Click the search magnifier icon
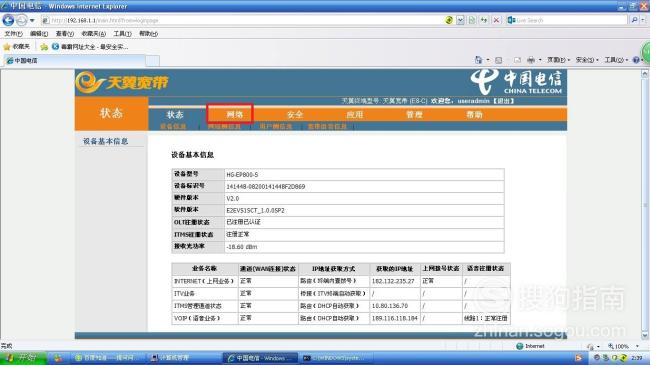The height and width of the screenshot is (365, 650). [x=634, y=20]
